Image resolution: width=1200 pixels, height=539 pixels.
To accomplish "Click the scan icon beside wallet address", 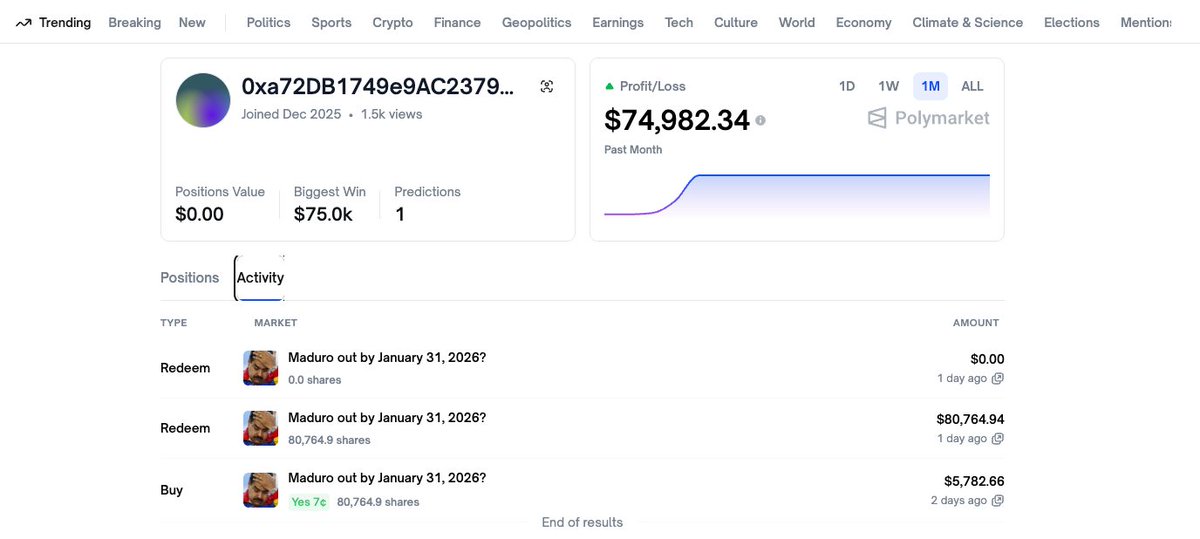I will (x=547, y=87).
